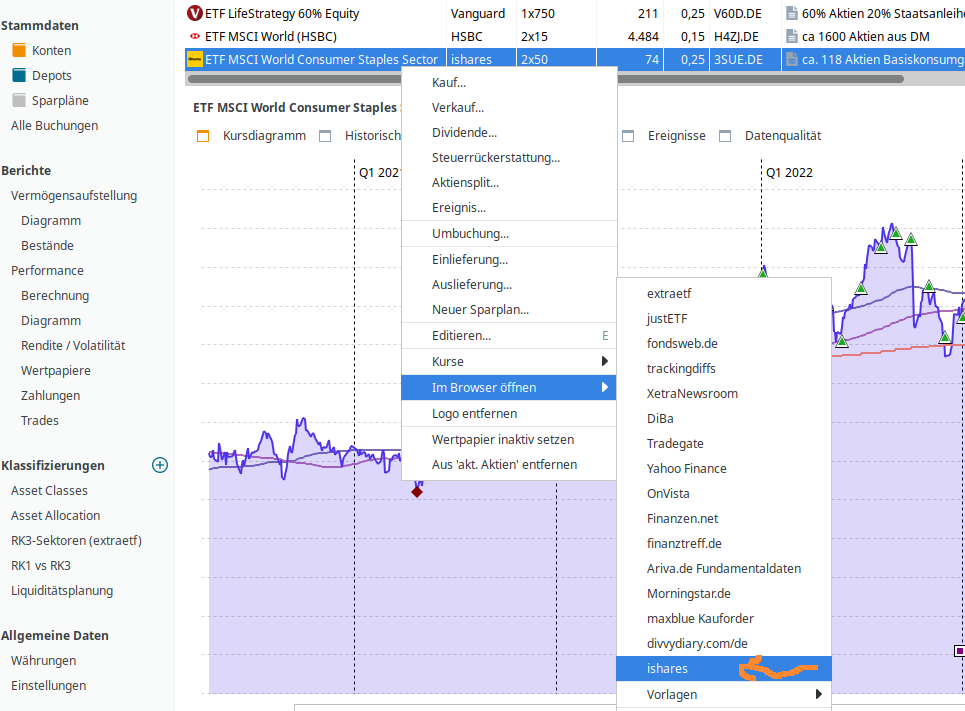The image size is (965, 711).
Task: Open trackingdiffs in browser submenu
Action: tap(724, 369)
